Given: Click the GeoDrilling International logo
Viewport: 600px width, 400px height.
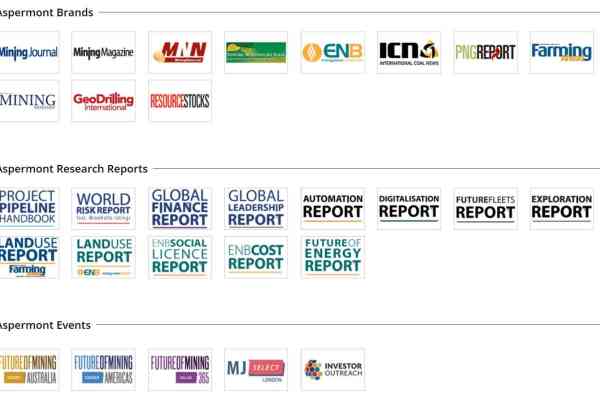Looking at the screenshot, I should 103,101.
